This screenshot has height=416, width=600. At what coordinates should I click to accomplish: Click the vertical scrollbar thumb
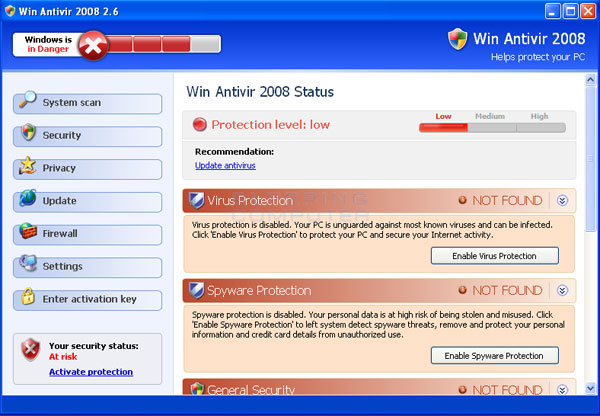[x=590, y=158]
